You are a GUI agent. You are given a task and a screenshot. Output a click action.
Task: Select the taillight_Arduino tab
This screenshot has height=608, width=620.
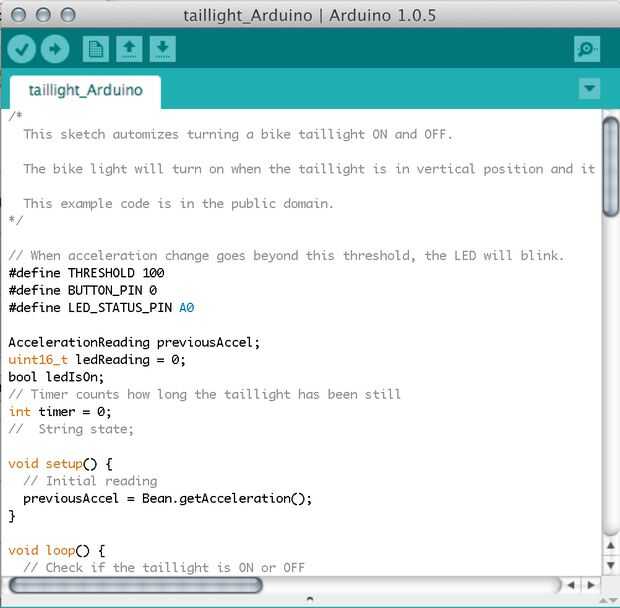(85, 91)
